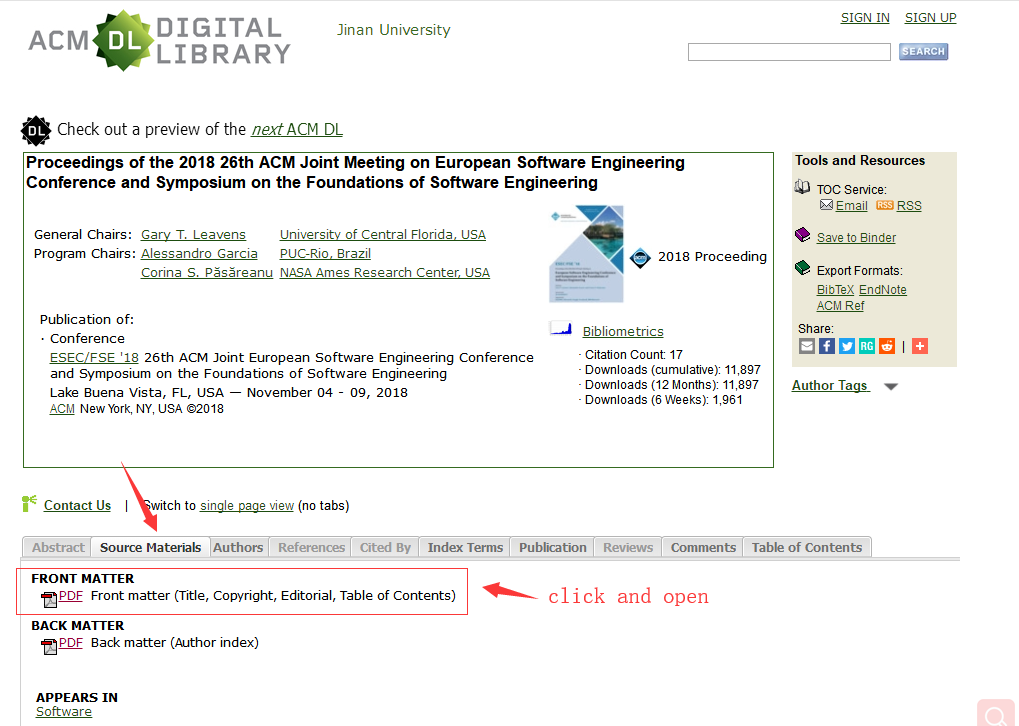
Task: Open the Back matter PDF link
Action: click(71, 643)
